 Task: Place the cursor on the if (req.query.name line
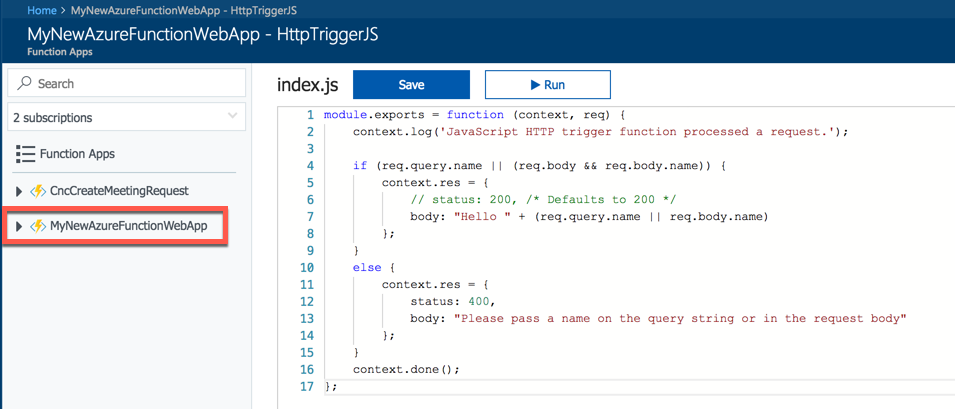point(540,166)
